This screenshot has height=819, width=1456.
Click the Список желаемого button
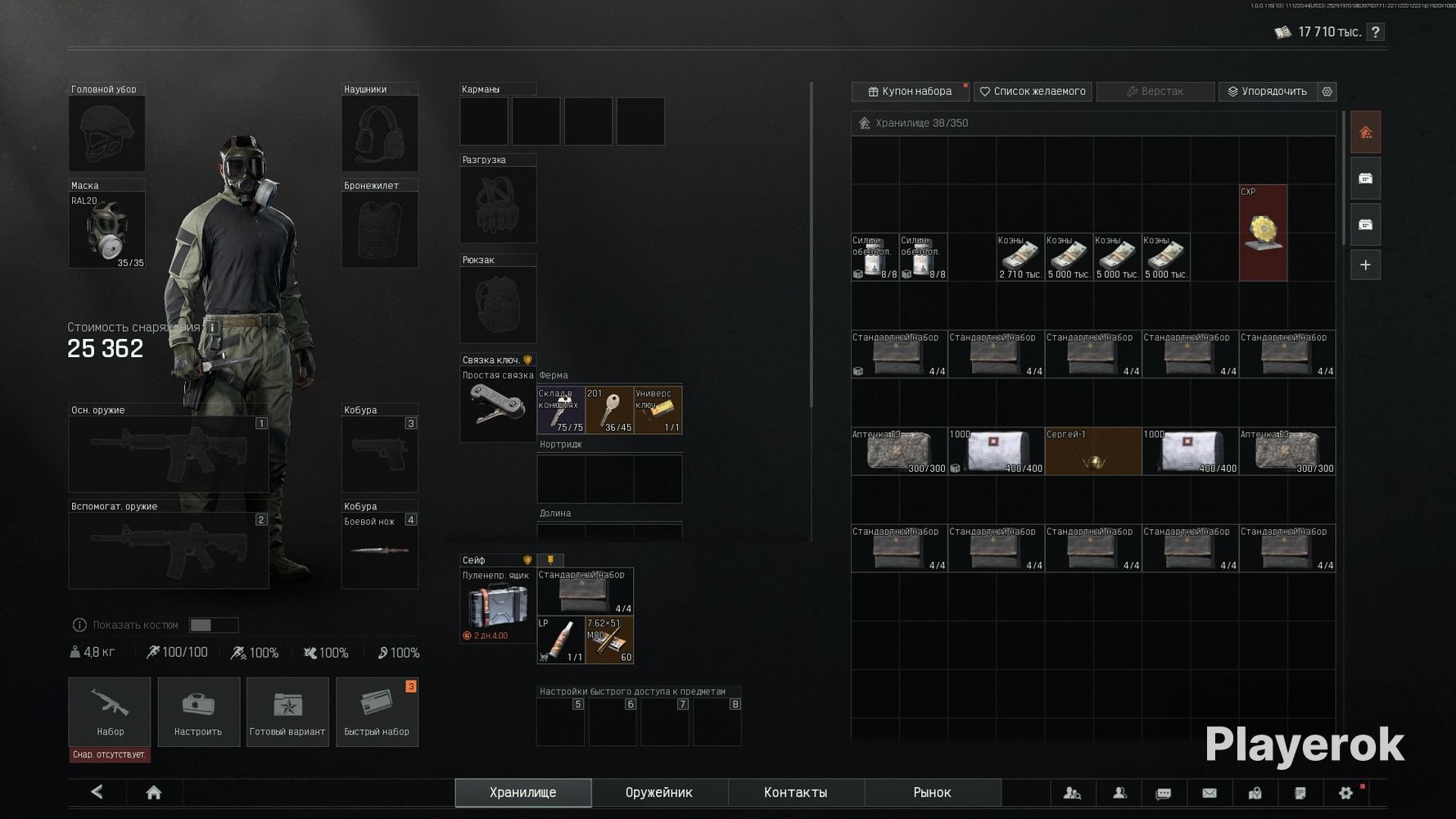pyautogui.click(x=1033, y=92)
